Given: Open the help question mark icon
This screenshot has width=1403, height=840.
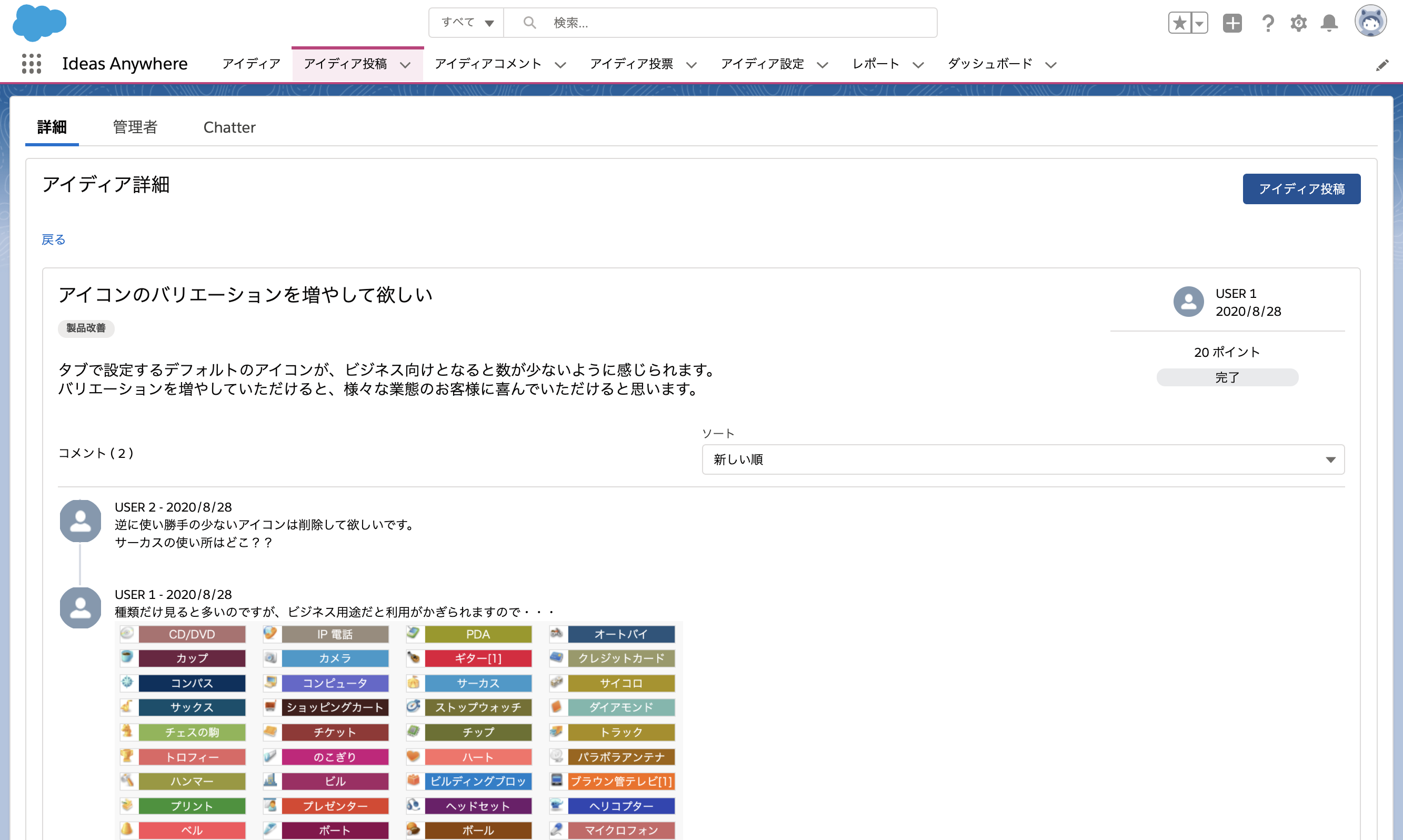Looking at the screenshot, I should (1268, 23).
